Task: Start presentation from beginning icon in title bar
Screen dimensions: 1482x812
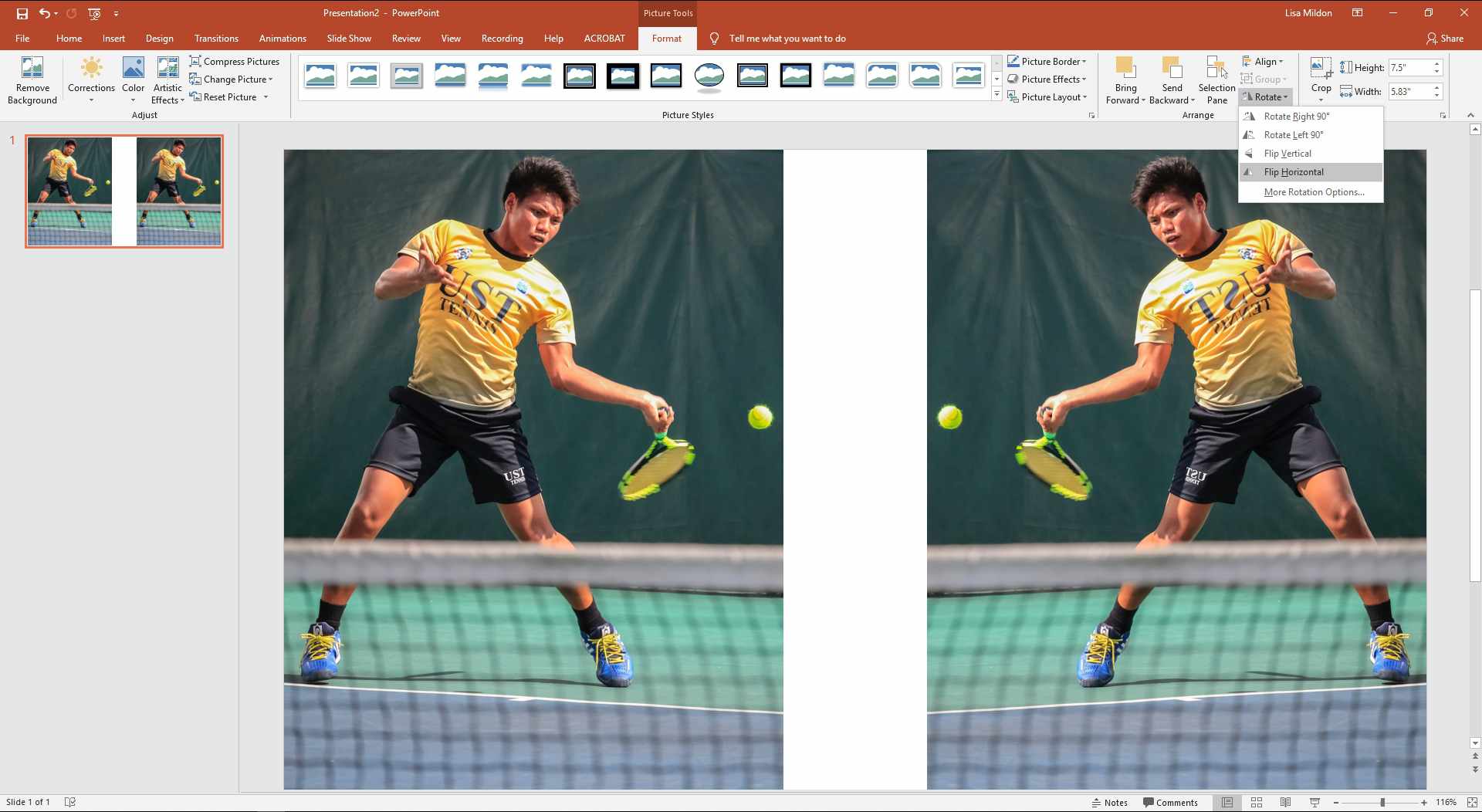Action: [x=94, y=13]
